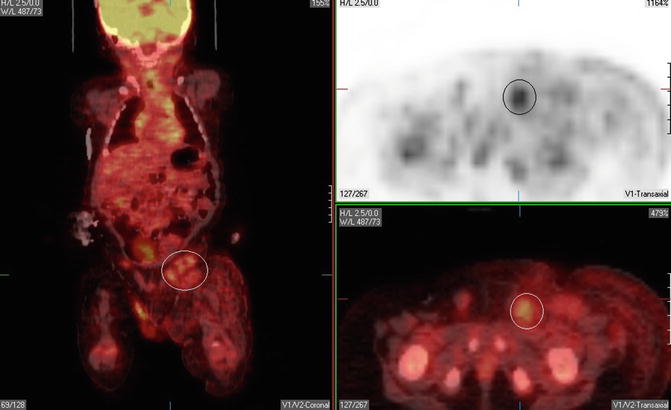Click the left crosshair tick of the coronal view
The height and width of the screenshot is (410, 671).
click(x=6, y=274)
